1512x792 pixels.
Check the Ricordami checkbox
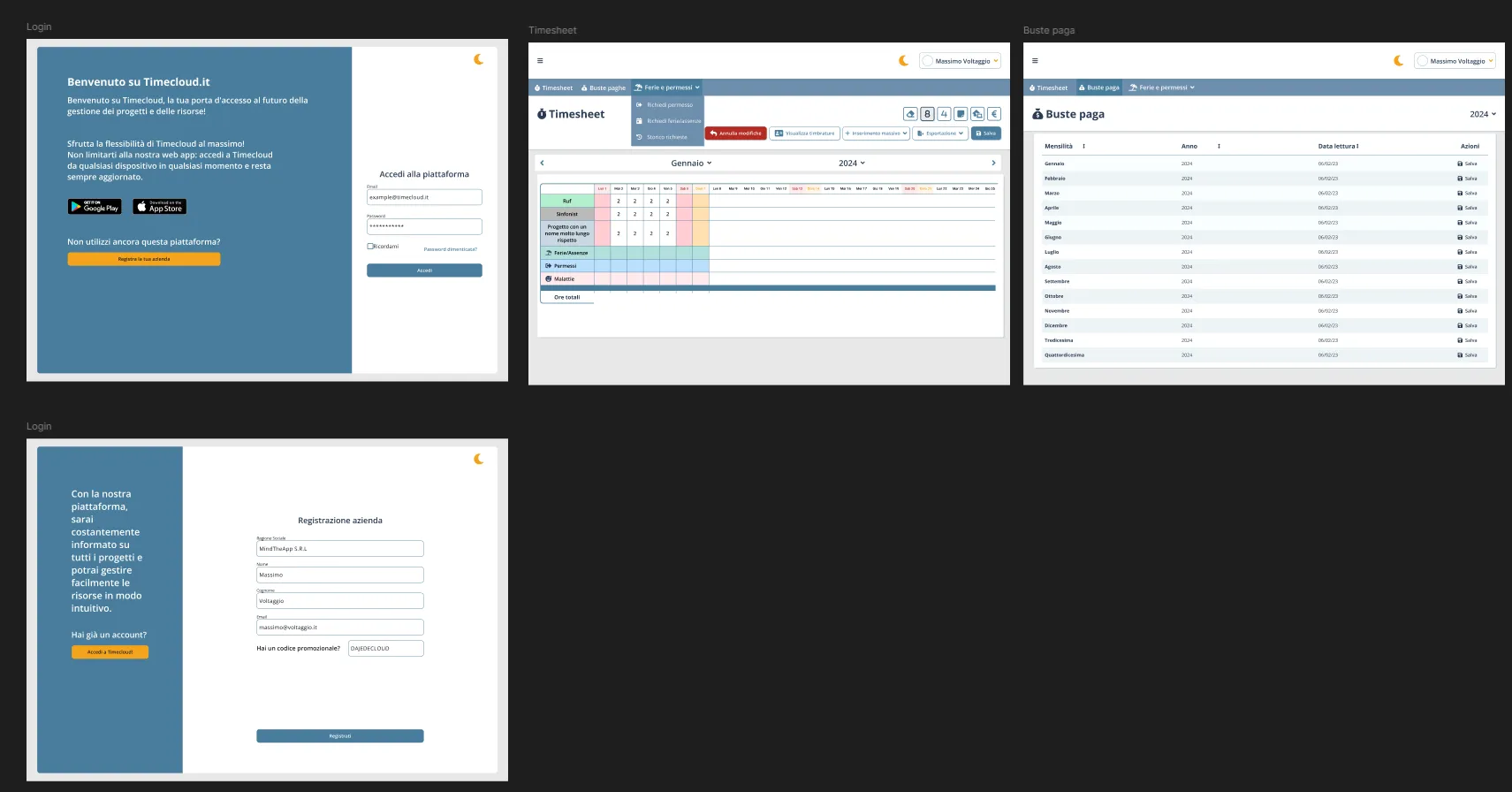point(369,247)
